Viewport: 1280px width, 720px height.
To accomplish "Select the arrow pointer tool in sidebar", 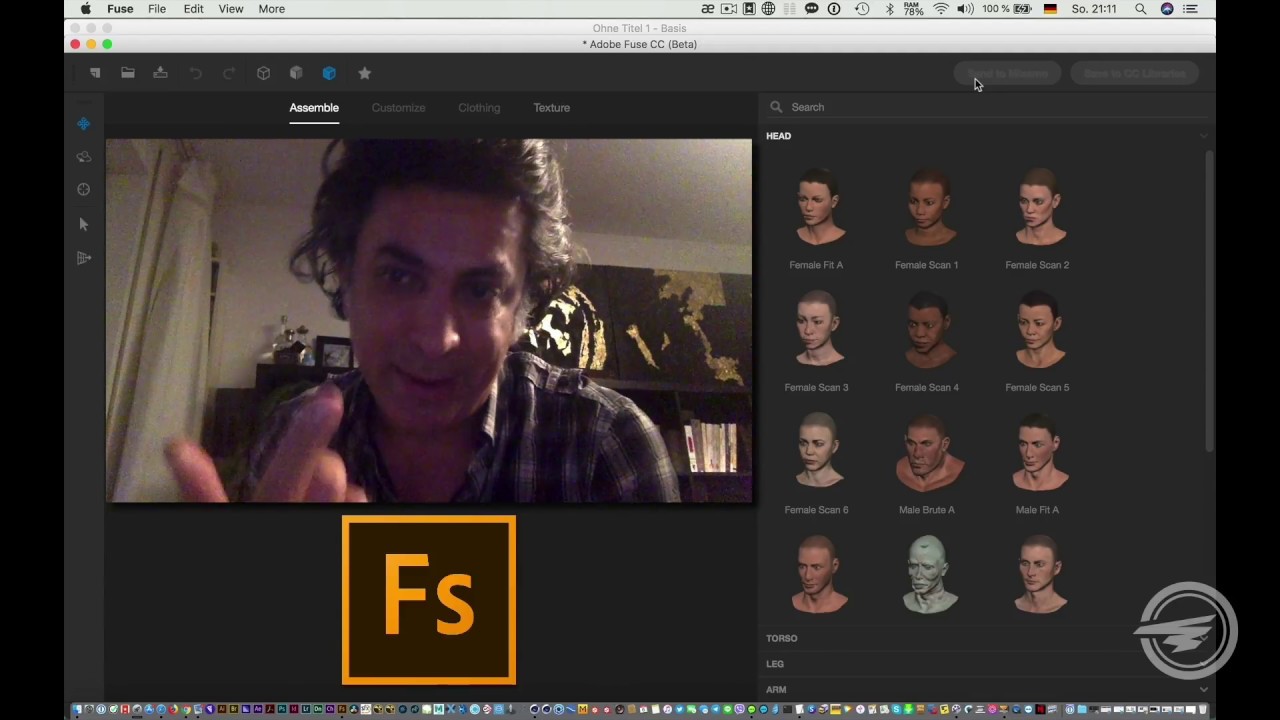I will point(84,225).
